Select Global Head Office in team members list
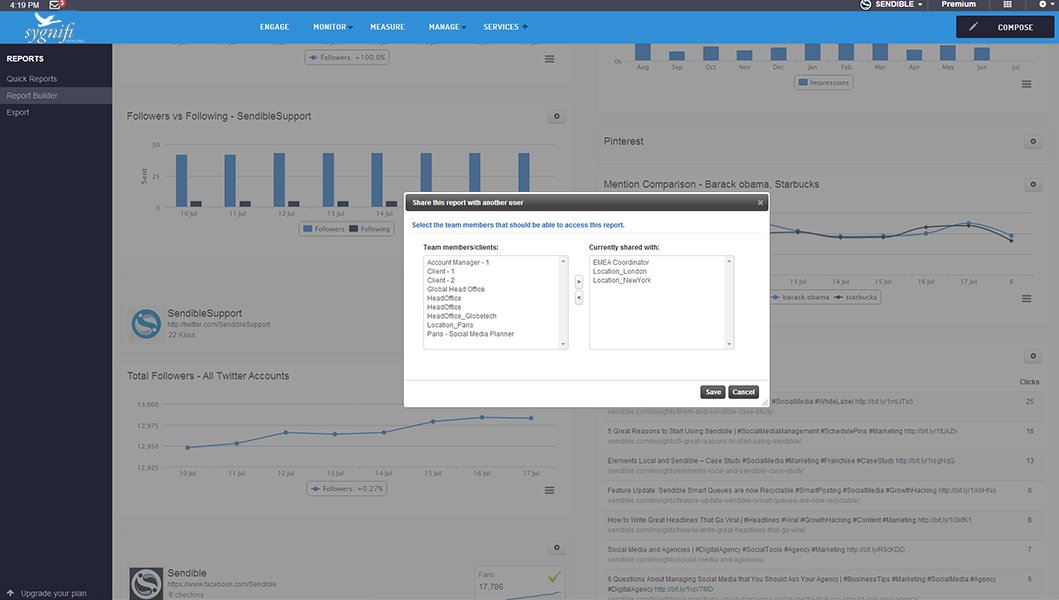 [x=456, y=289]
